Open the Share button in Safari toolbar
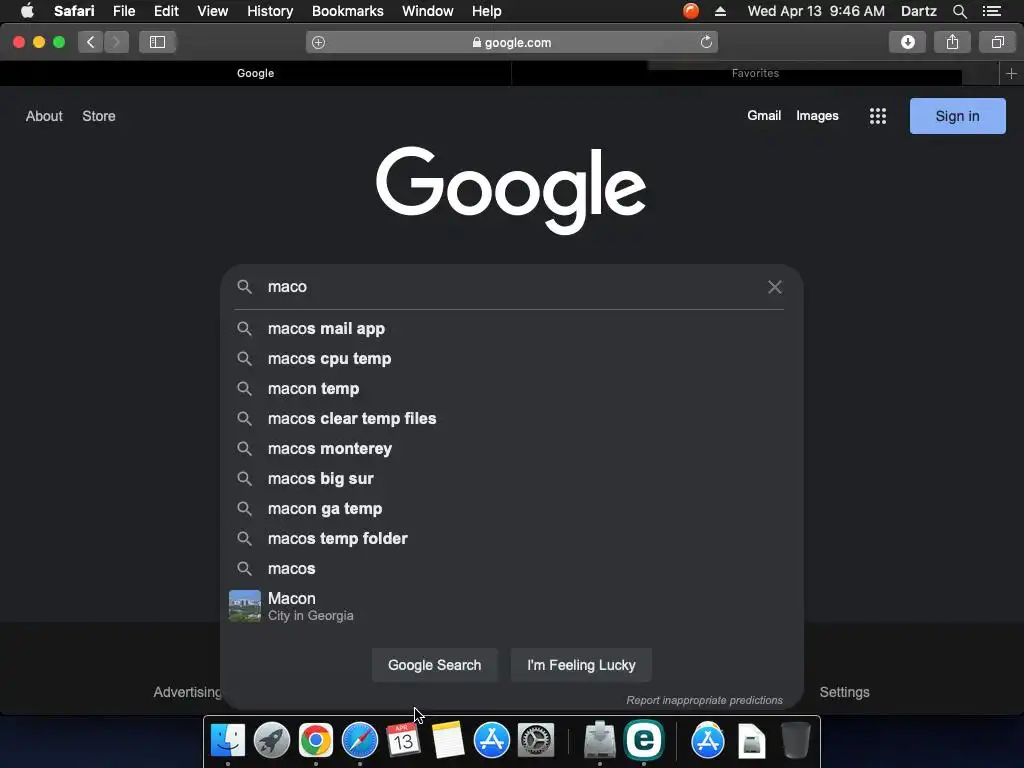 [x=952, y=42]
